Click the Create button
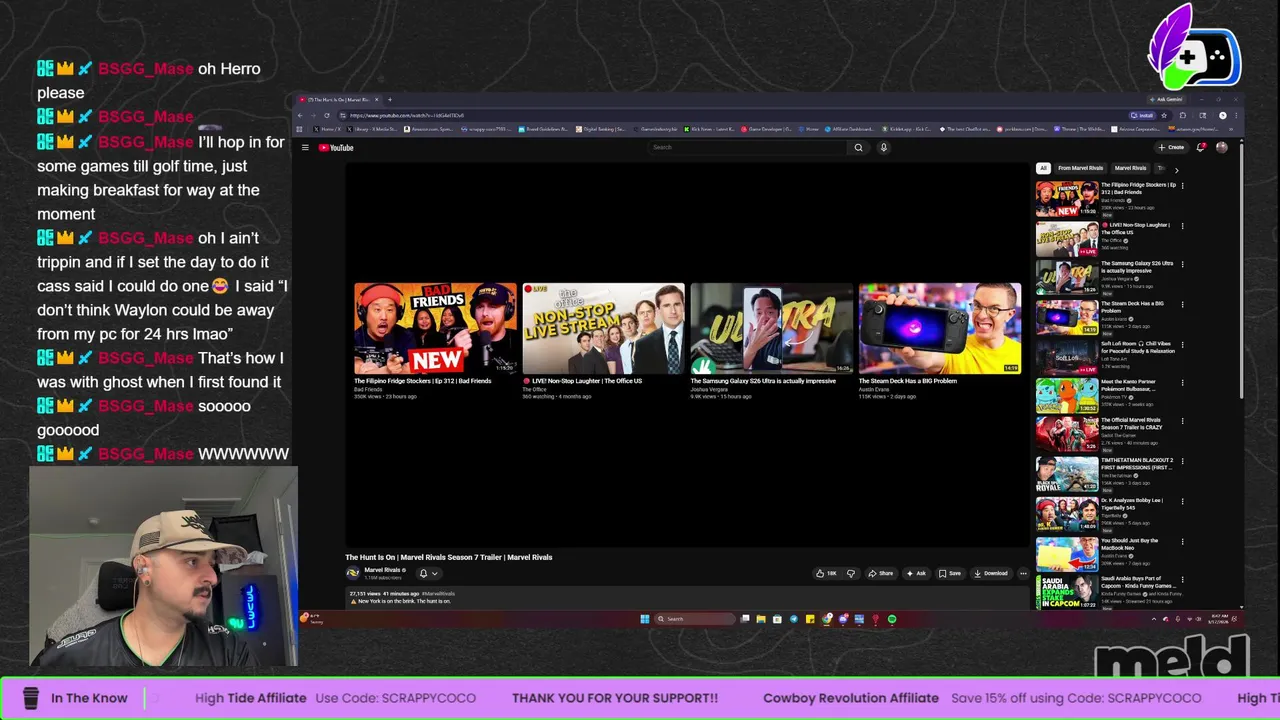The height and width of the screenshot is (720, 1280). pyautogui.click(x=1171, y=147)
